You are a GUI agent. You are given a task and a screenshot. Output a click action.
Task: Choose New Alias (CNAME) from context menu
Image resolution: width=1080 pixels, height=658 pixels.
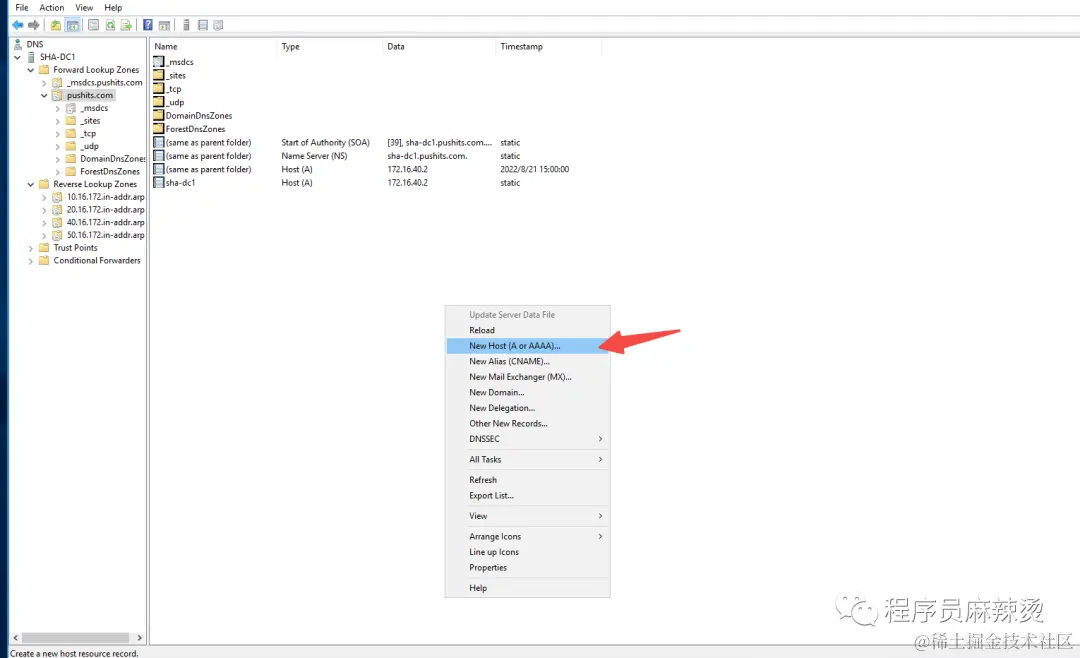tap(528, 361)
